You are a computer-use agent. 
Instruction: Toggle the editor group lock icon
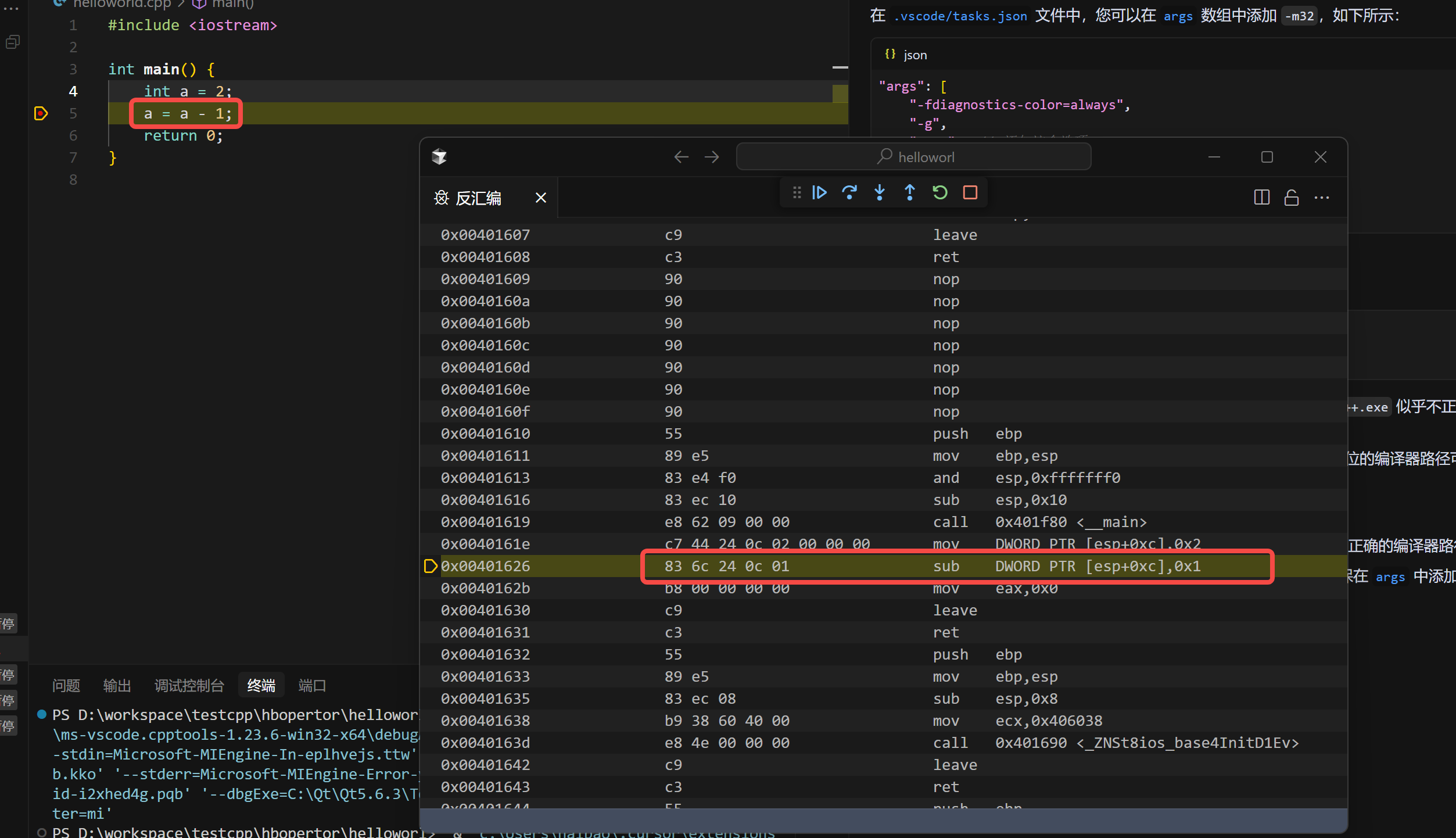(x=1292, y=198)
